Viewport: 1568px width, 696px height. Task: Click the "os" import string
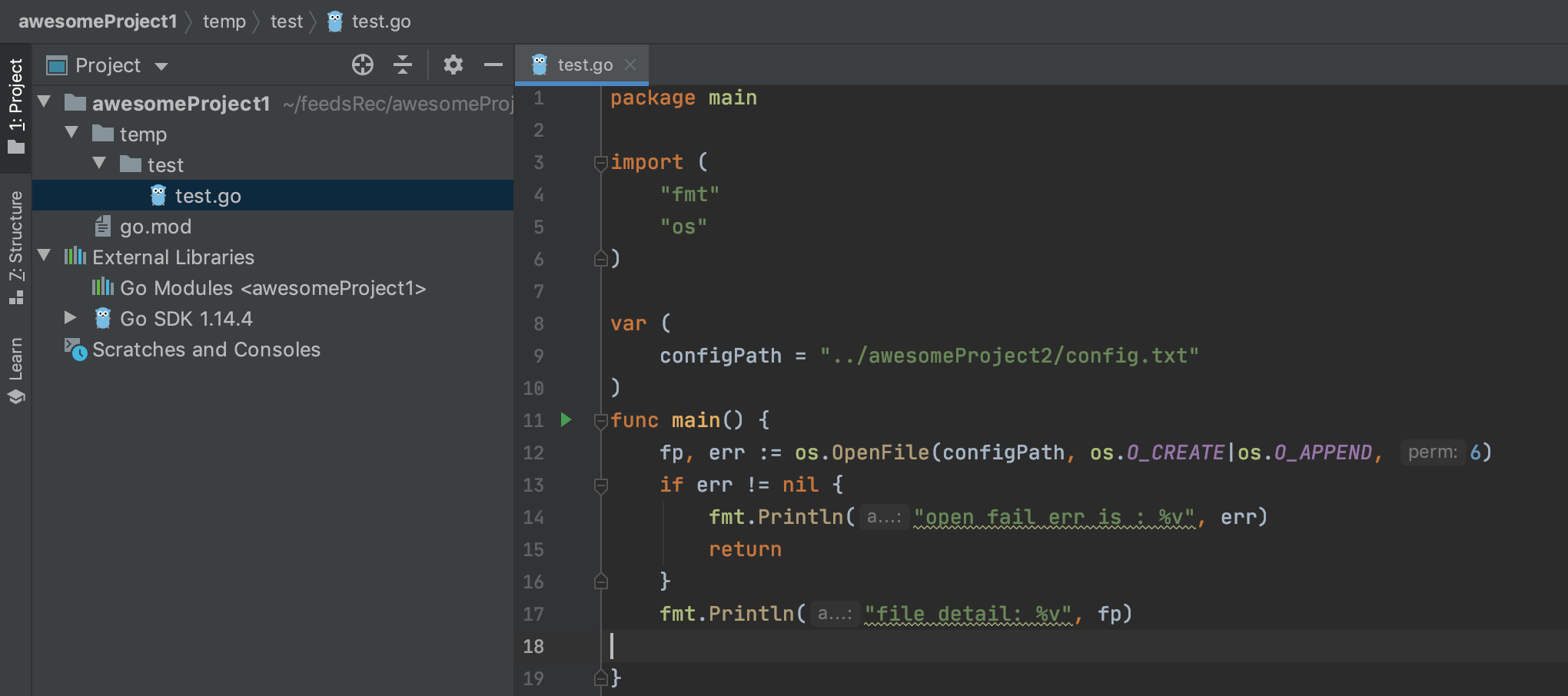(x=683, y=226)
